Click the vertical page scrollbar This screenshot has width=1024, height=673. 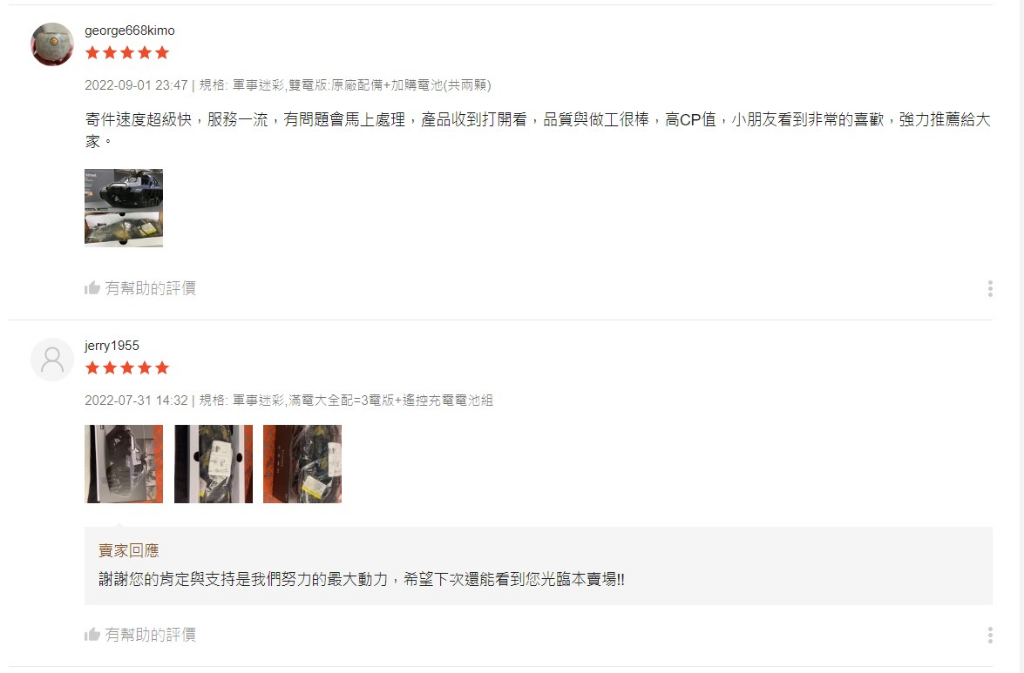[x=1020, y=336]
